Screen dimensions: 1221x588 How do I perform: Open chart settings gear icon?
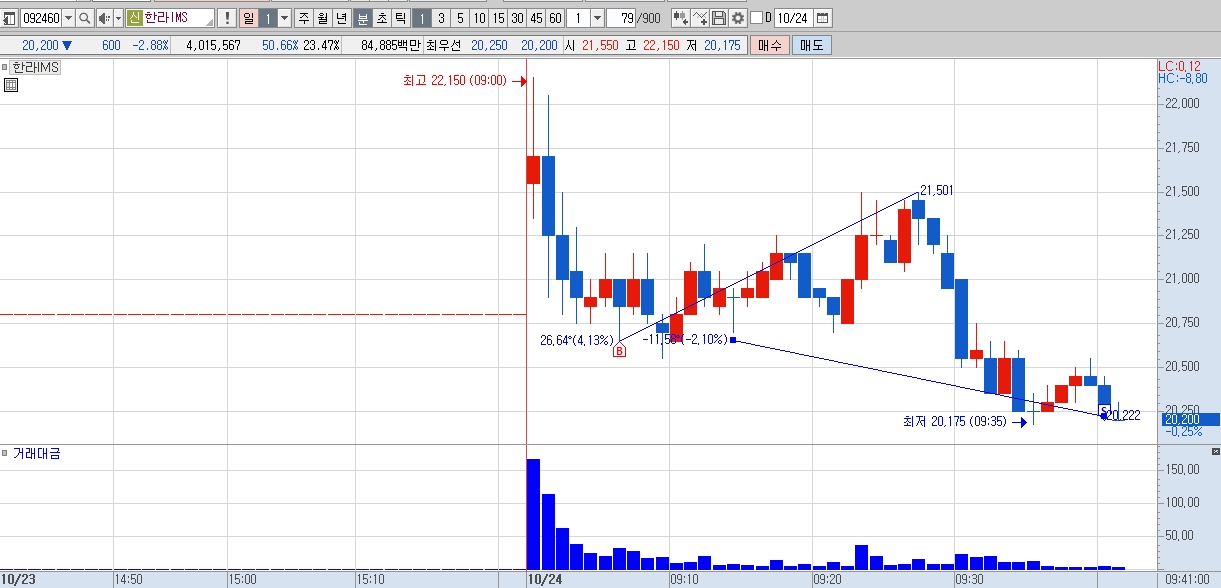(738, 18)
